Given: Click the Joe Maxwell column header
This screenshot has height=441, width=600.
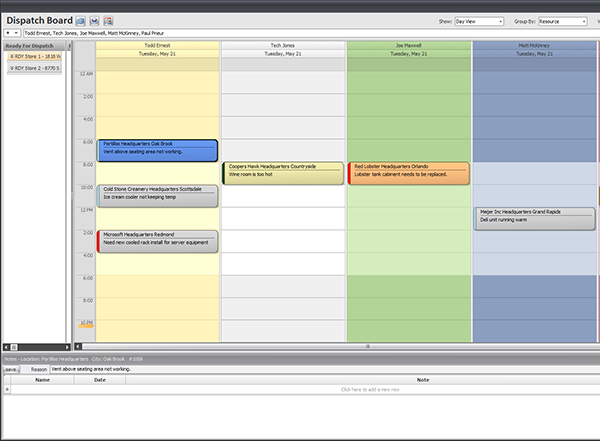Looking at the screenshot, I should pos(409,46).
